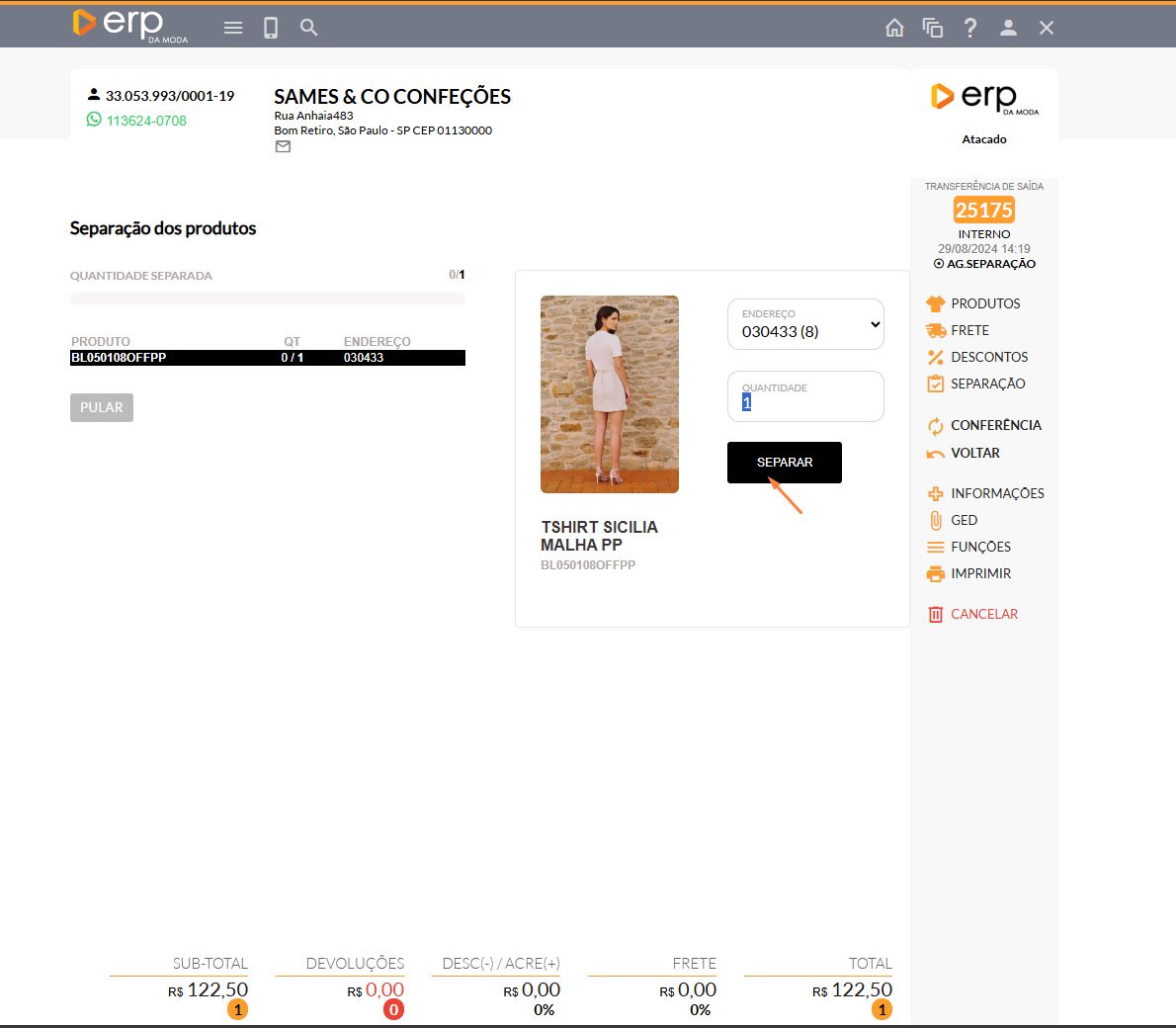Open the windows stack icon
Viewport: 1176px width, 1028px height.
[933, 28]
